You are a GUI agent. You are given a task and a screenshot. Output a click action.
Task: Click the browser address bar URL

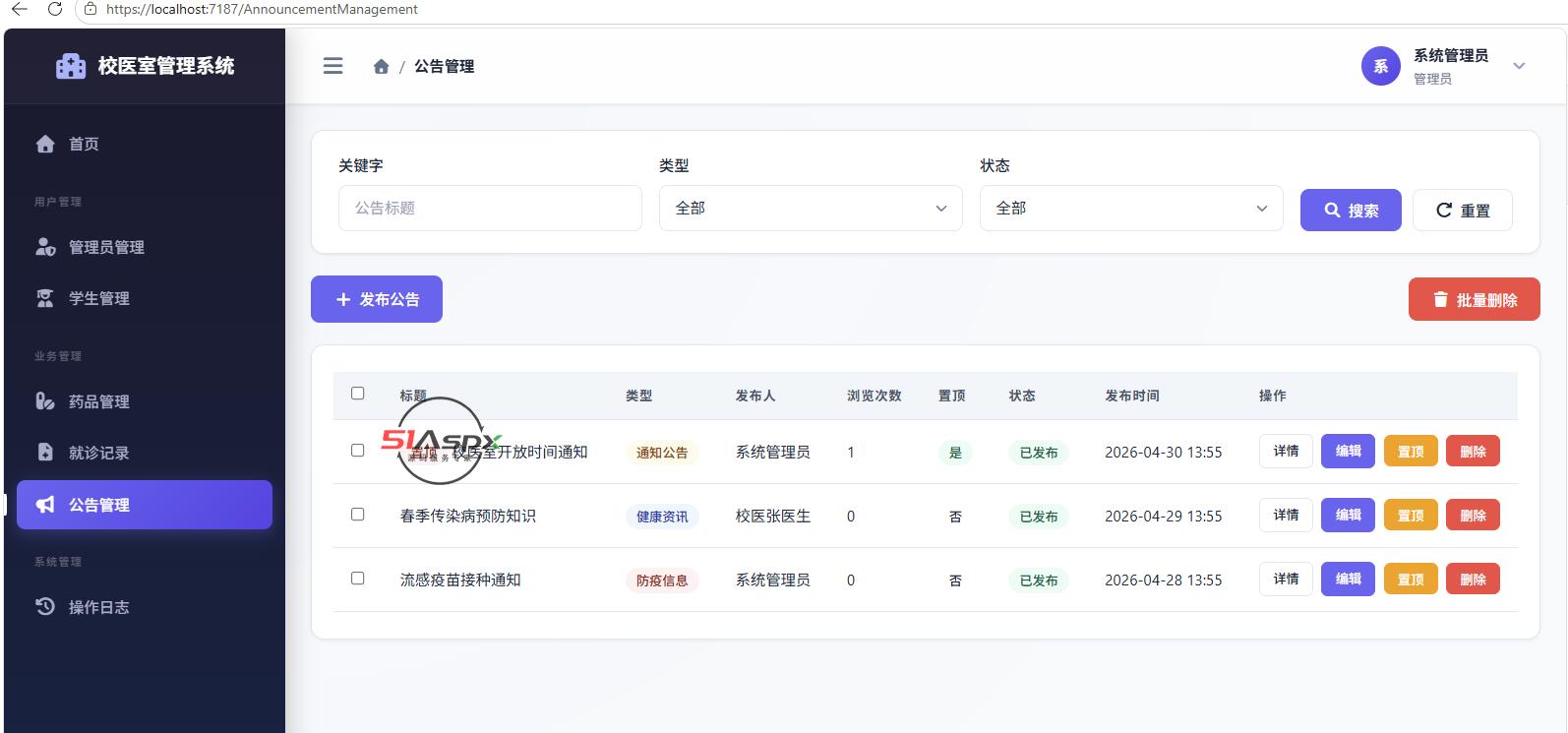[262, 9]
